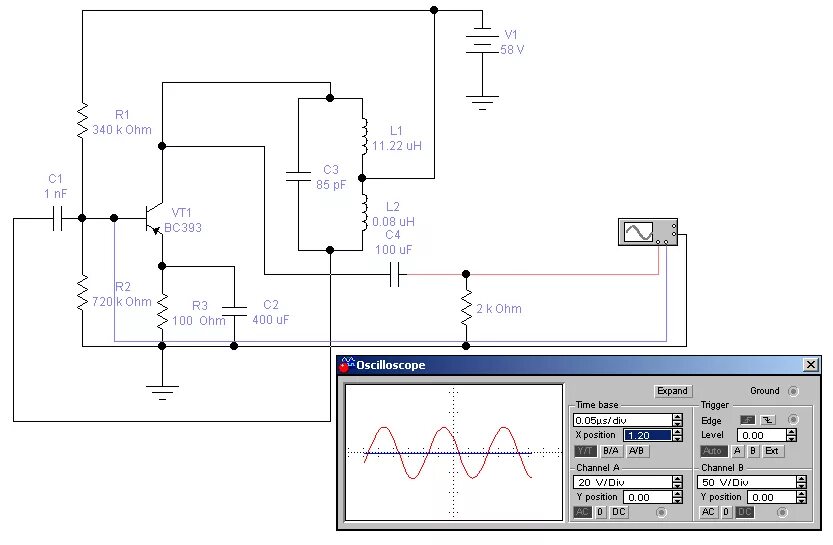Screen dimensions: 833x545
Task: Click the trigger Level 0.00 field
Action: pyautogui.click(x=762, y=435)
